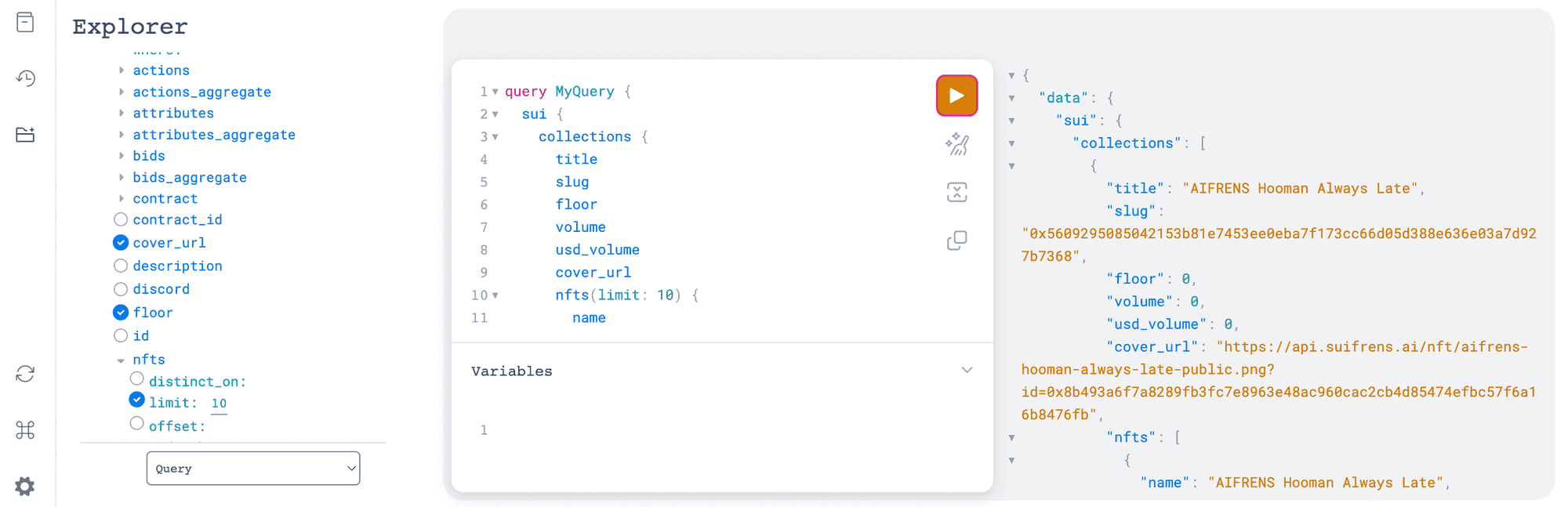Show the query history icon
This screenshot has height=507, width=1568.
click(x=25, y=78)
